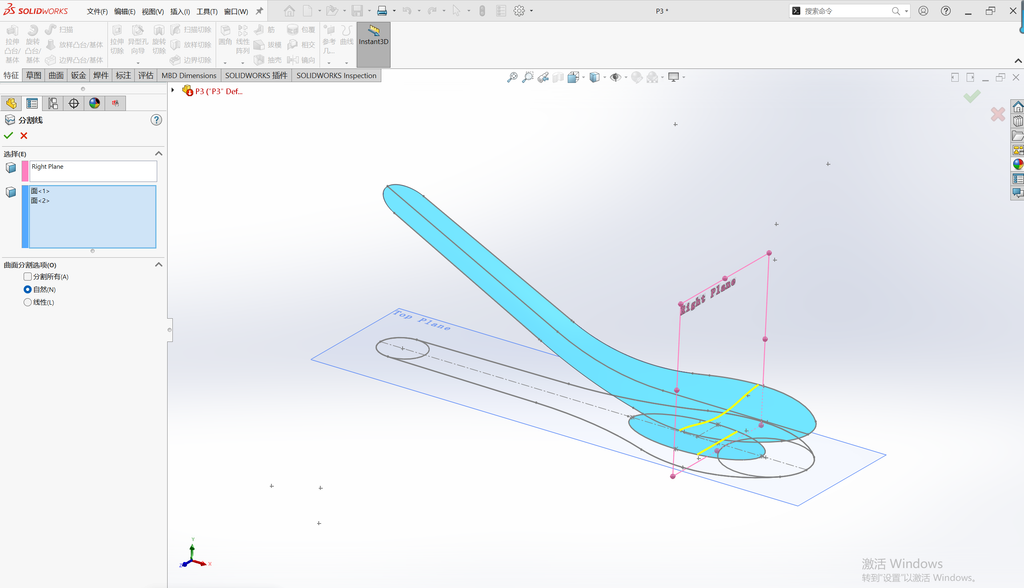
Task: Click the Home icon in top toolbar
Action: point(289,11)
